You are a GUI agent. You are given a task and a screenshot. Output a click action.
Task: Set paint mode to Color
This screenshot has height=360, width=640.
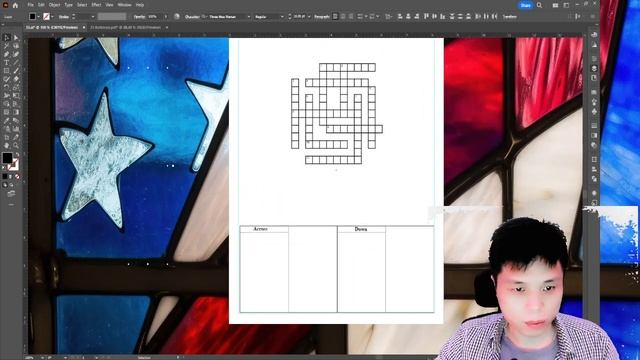tap(5, 177)
